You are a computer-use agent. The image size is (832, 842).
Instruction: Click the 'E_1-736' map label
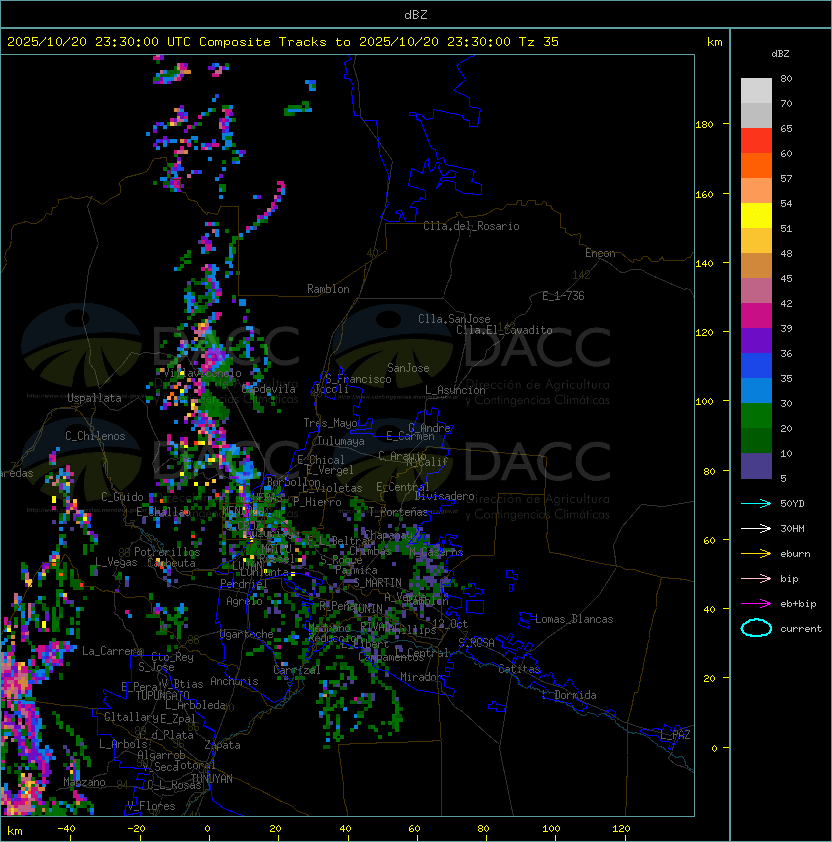[x=563, y=296]
